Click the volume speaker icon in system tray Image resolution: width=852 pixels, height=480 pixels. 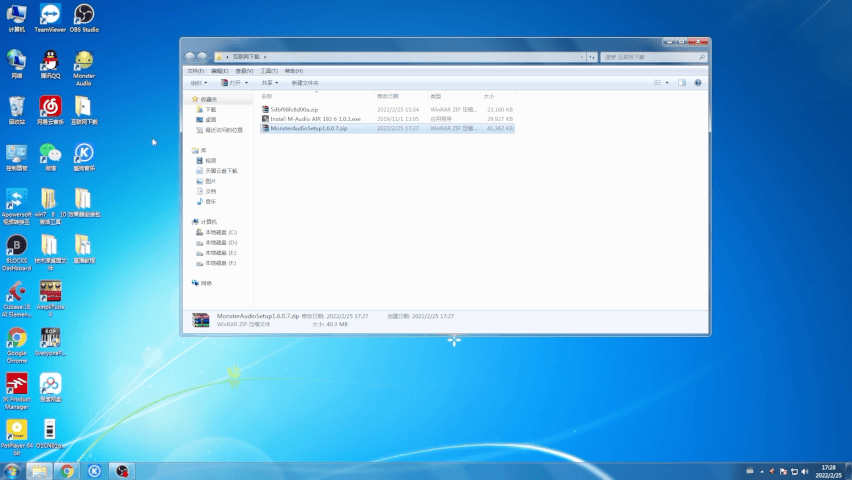coord(805,471)
